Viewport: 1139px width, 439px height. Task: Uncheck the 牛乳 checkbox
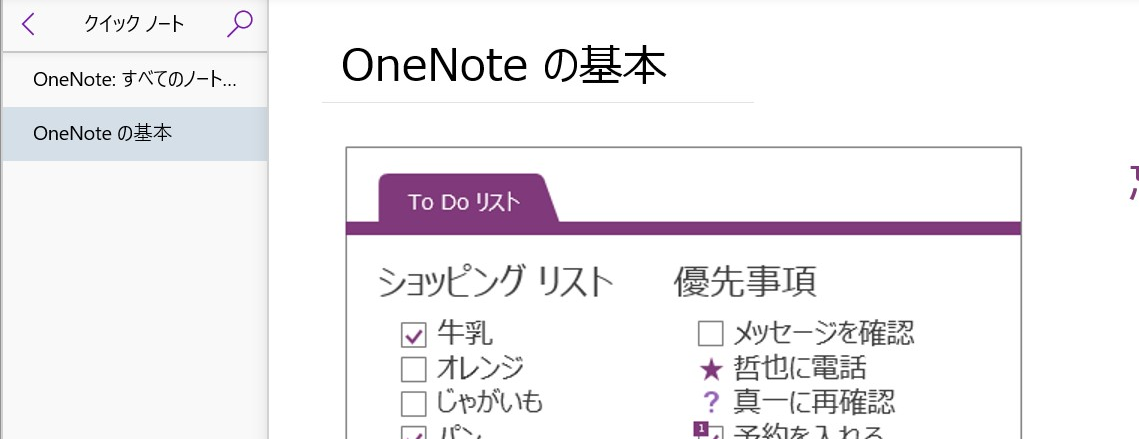point(413,335)
